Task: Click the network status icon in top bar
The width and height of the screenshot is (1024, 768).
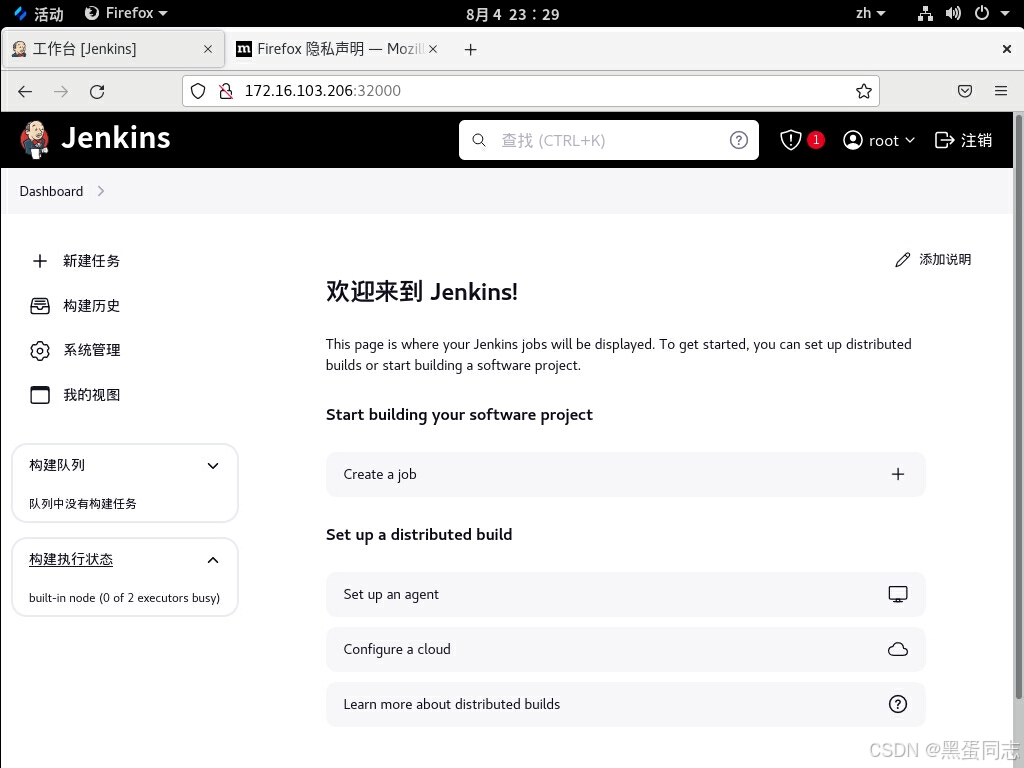Action: 925,14
